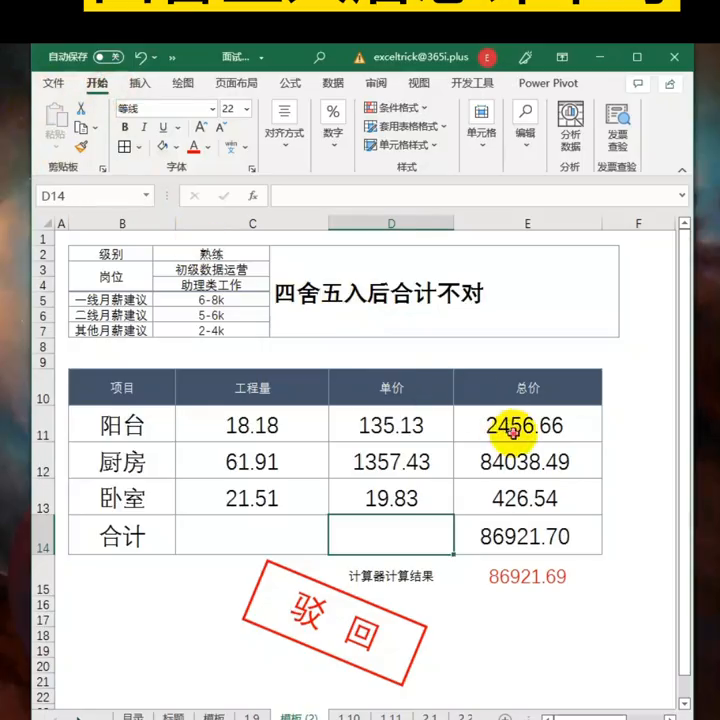Switch to the 公式 tab
720x720 pixels.
point(290,83)
